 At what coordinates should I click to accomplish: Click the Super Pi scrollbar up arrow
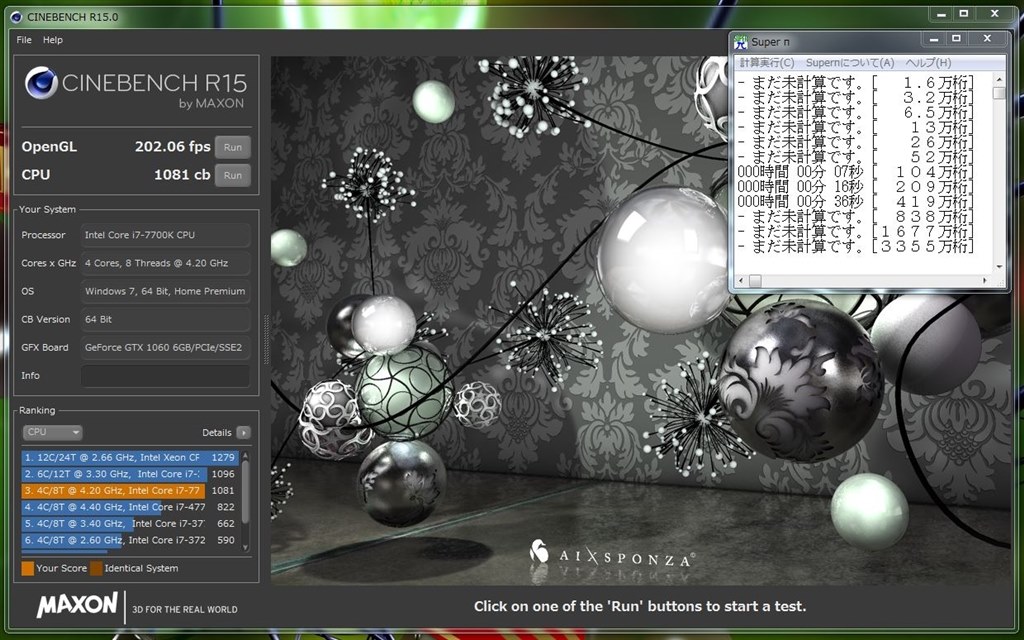pos(998,79)
